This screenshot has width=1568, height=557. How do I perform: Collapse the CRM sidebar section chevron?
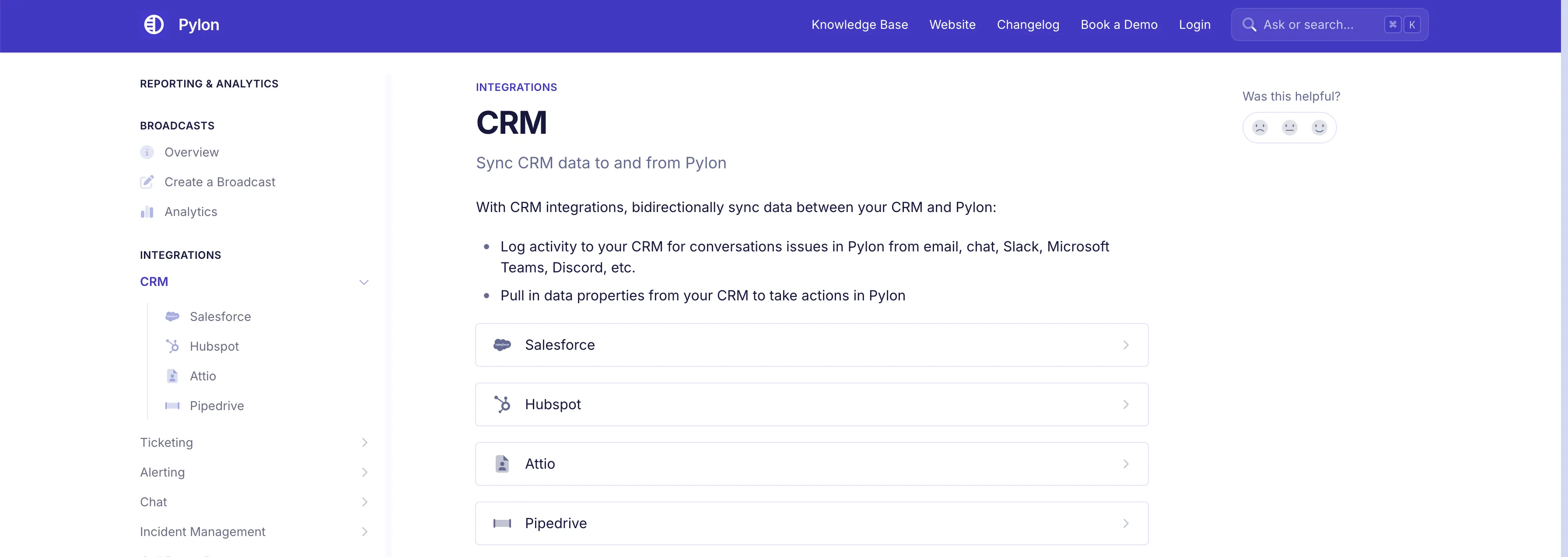[x=364, y=282]
